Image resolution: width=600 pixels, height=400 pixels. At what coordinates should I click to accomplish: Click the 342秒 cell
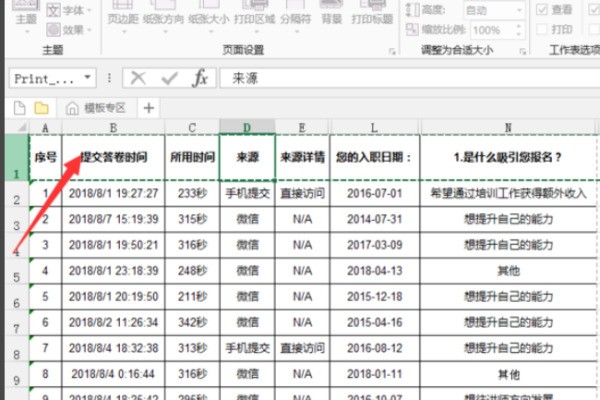click(192, 323)
